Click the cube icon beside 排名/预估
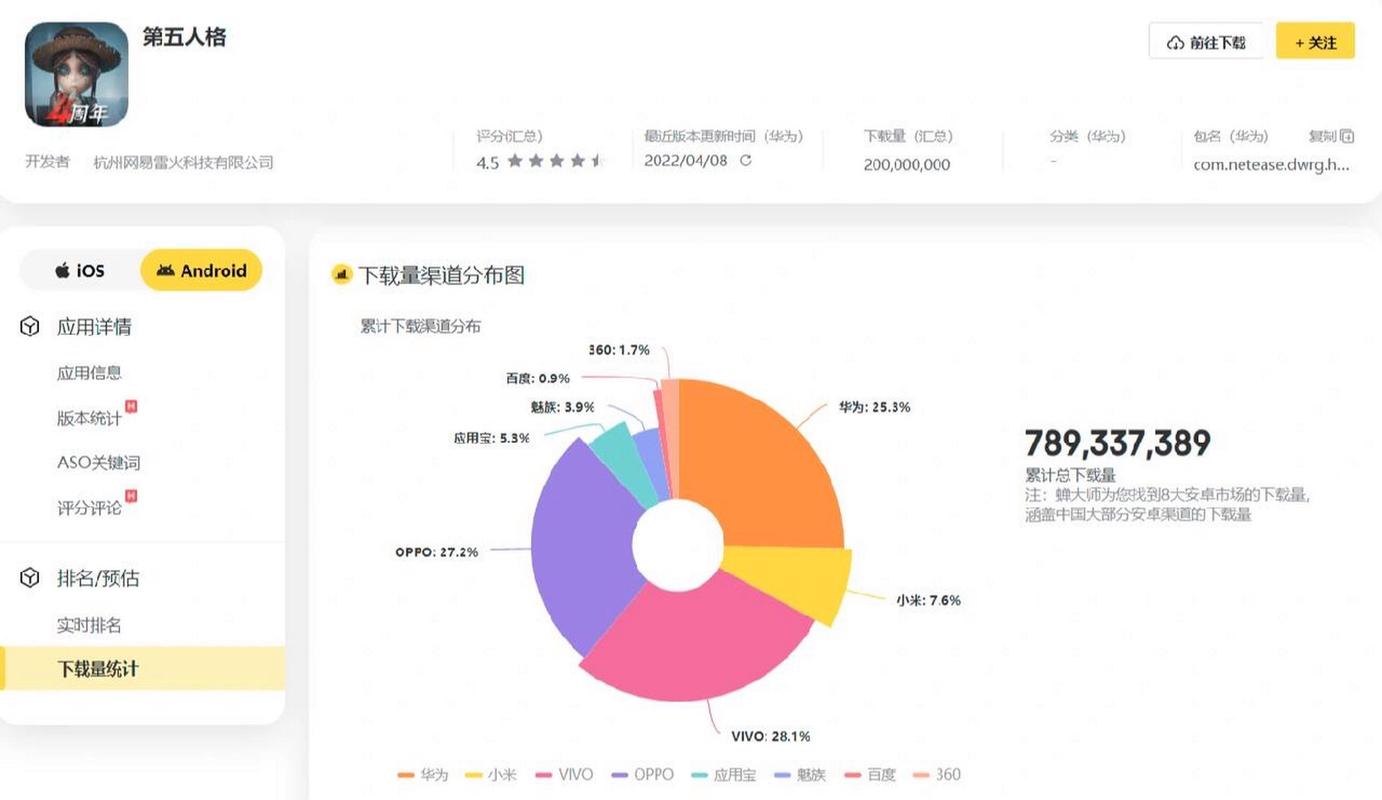Screen dimensions: 1382x800 click(x=30, y=578)
